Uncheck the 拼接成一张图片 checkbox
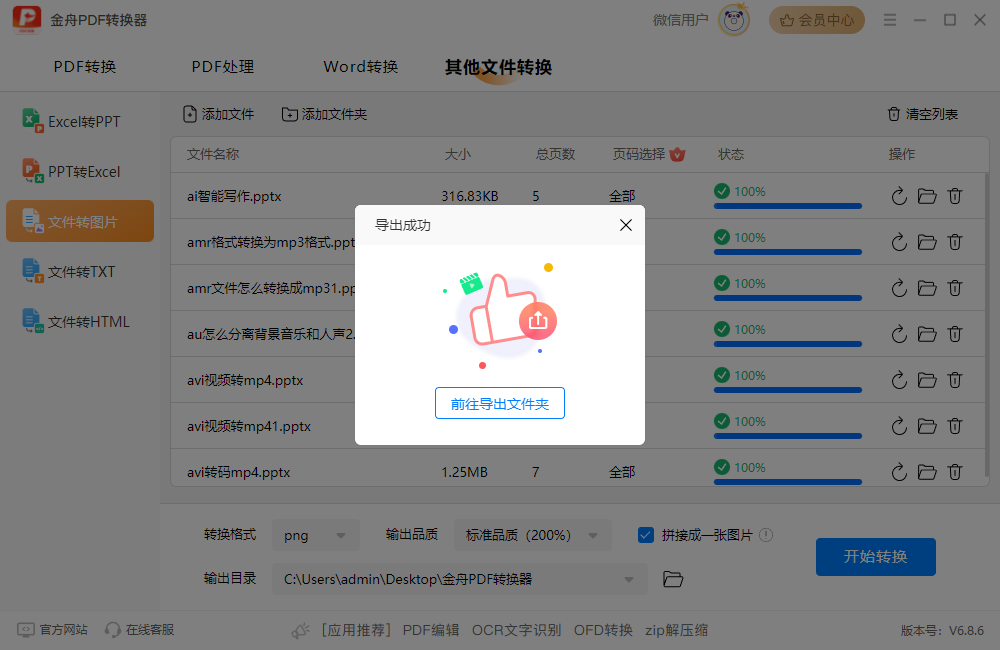This screenshot has width=1000, height=650. point(645,535)
